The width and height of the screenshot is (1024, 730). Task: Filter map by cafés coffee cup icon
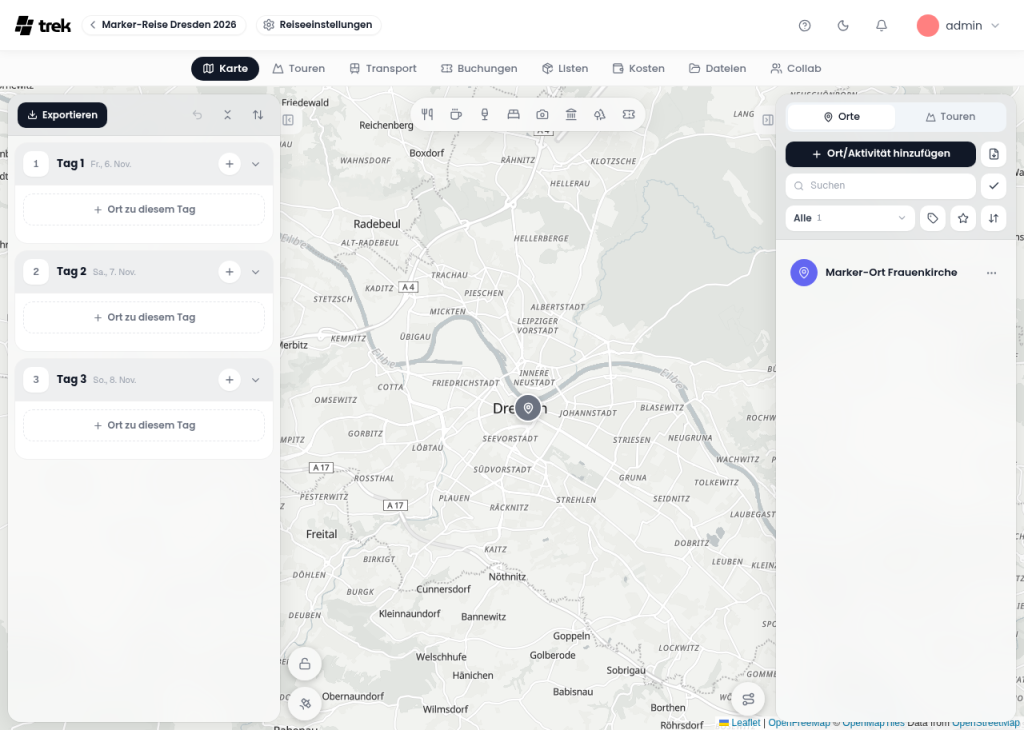point(456,114)
